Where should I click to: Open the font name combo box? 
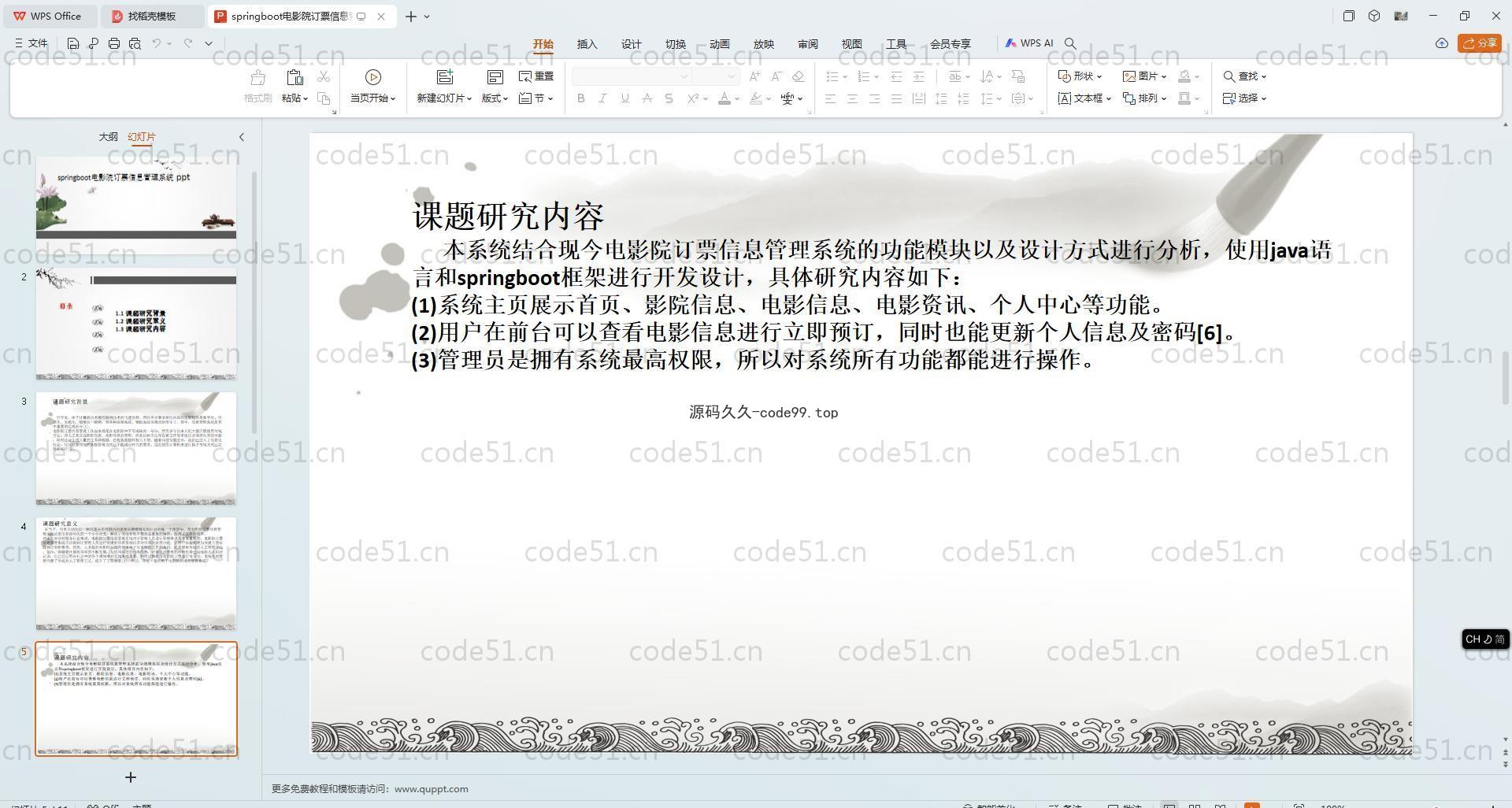[x=632, y=76]
